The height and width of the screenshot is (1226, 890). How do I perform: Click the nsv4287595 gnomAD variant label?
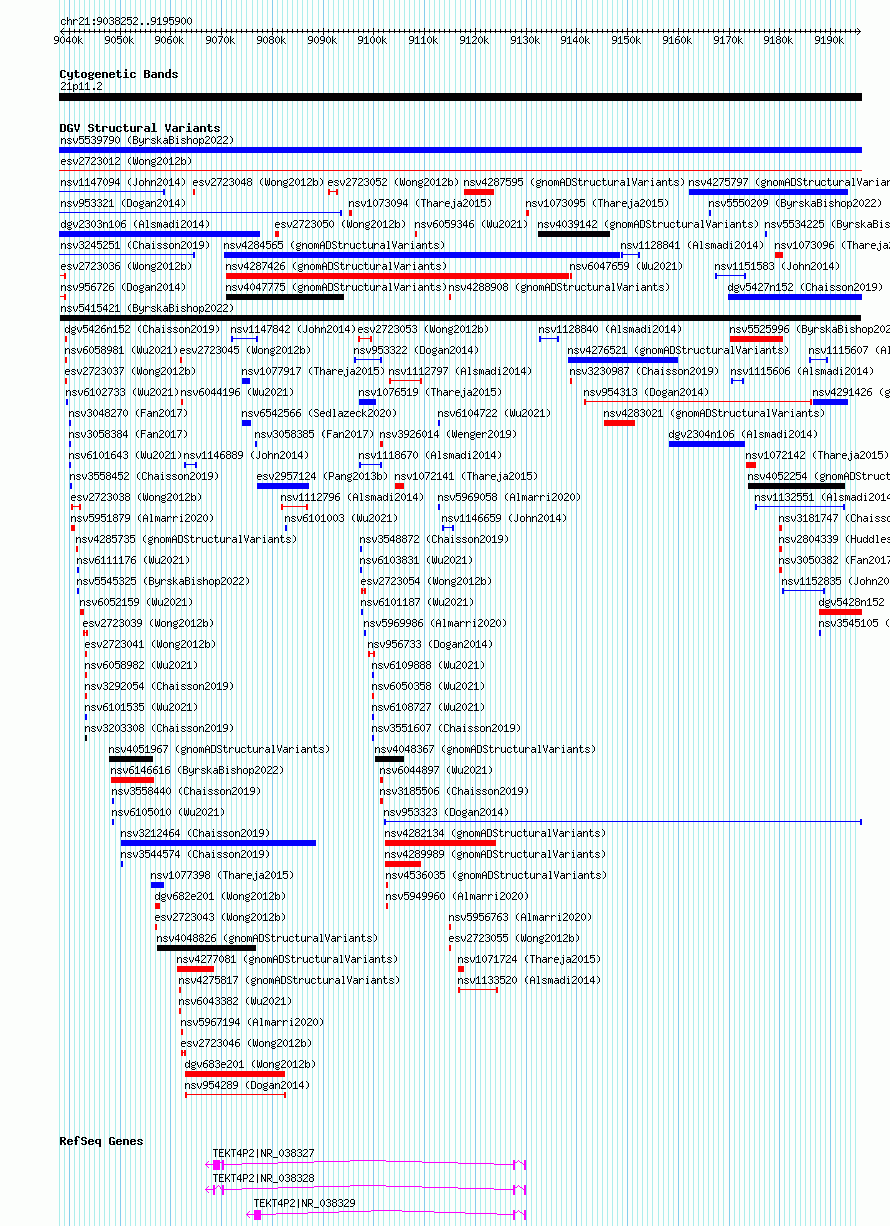pos(574,182)
